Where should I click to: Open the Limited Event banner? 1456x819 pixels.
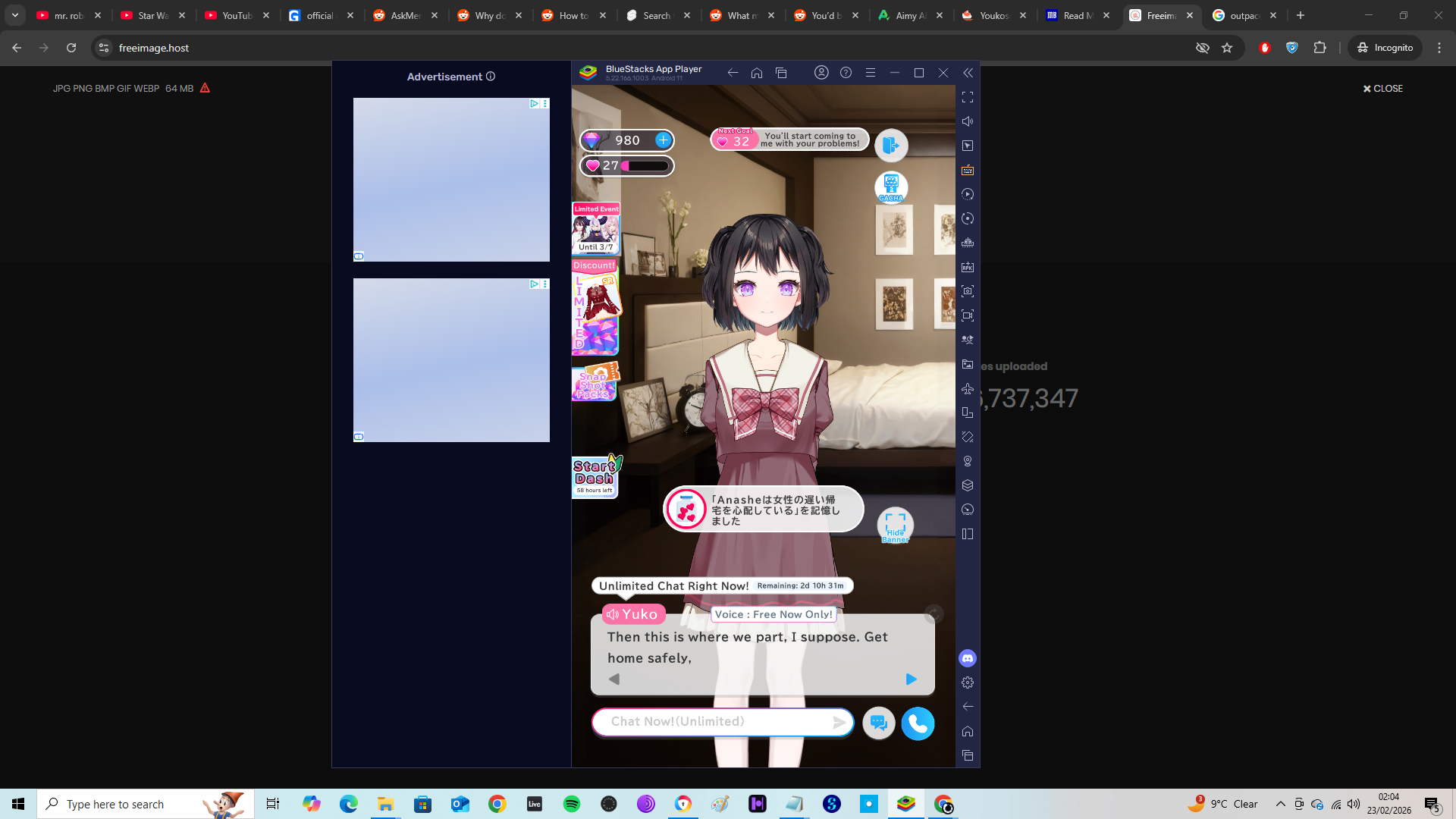pyautogui.click(x=596, y=227)
